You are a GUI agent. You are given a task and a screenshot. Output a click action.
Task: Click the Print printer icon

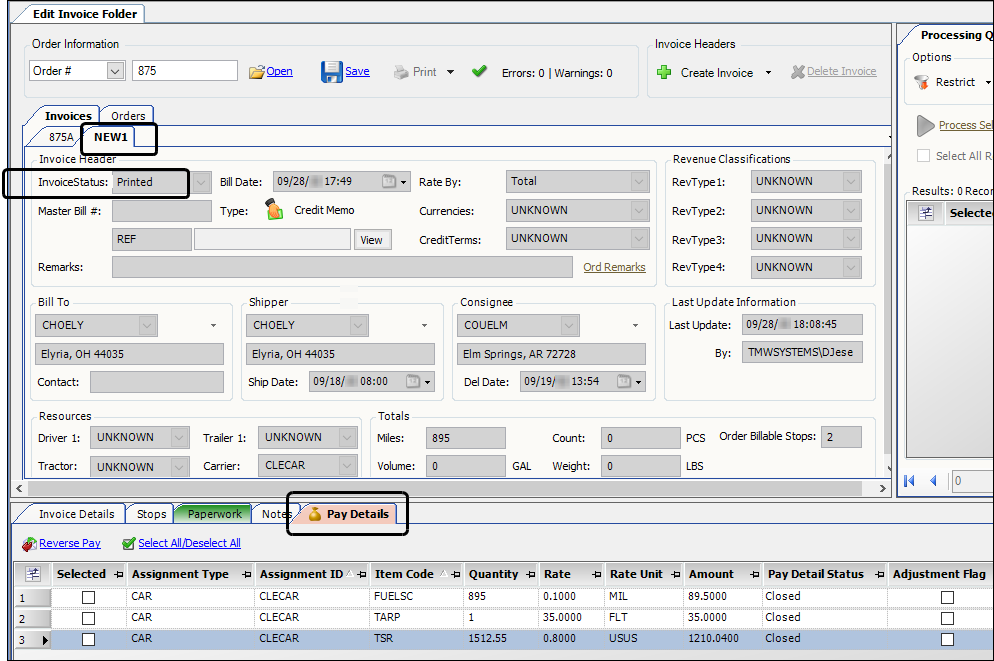point(401,72)
